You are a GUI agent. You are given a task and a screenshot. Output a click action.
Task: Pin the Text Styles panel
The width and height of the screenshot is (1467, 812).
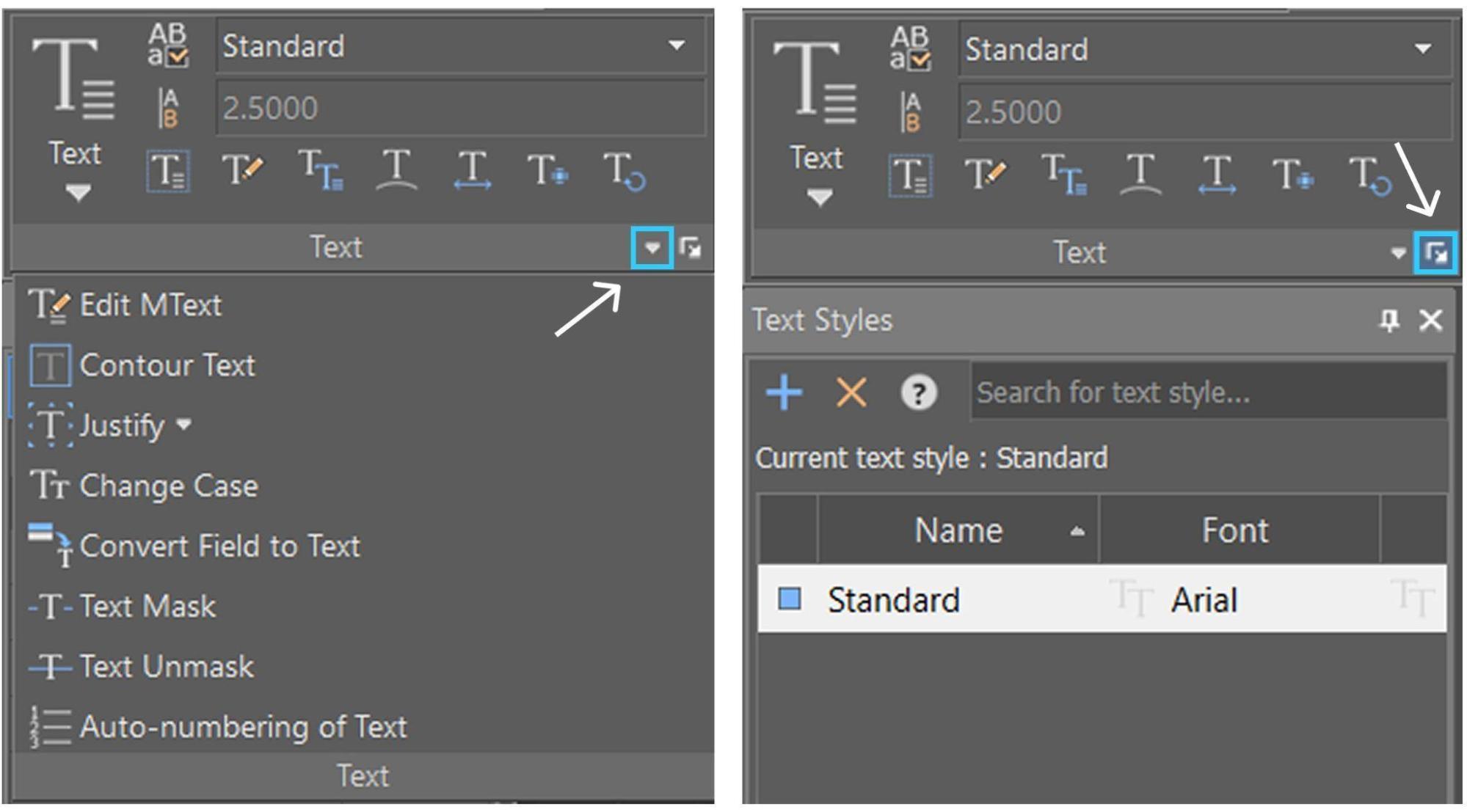tap(1388, 321)
